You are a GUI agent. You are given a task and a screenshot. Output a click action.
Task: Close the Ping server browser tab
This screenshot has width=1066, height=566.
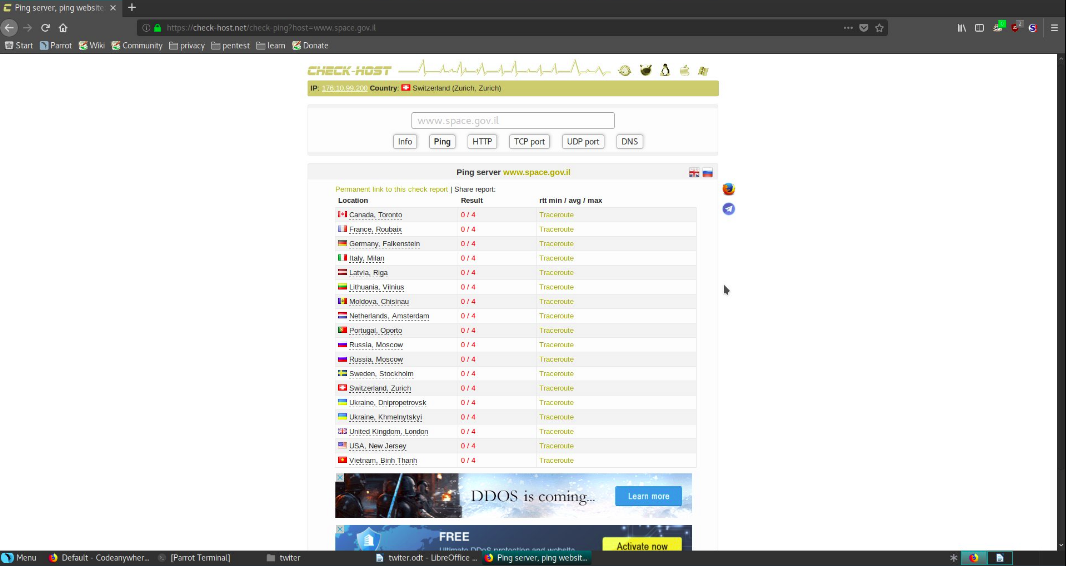[113, 7]
